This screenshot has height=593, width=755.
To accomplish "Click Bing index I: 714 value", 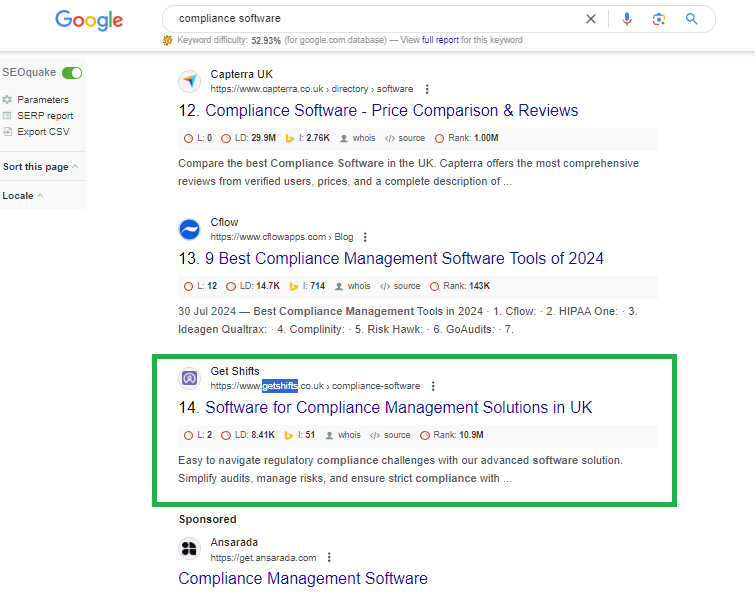I will [x=307, y=286].
